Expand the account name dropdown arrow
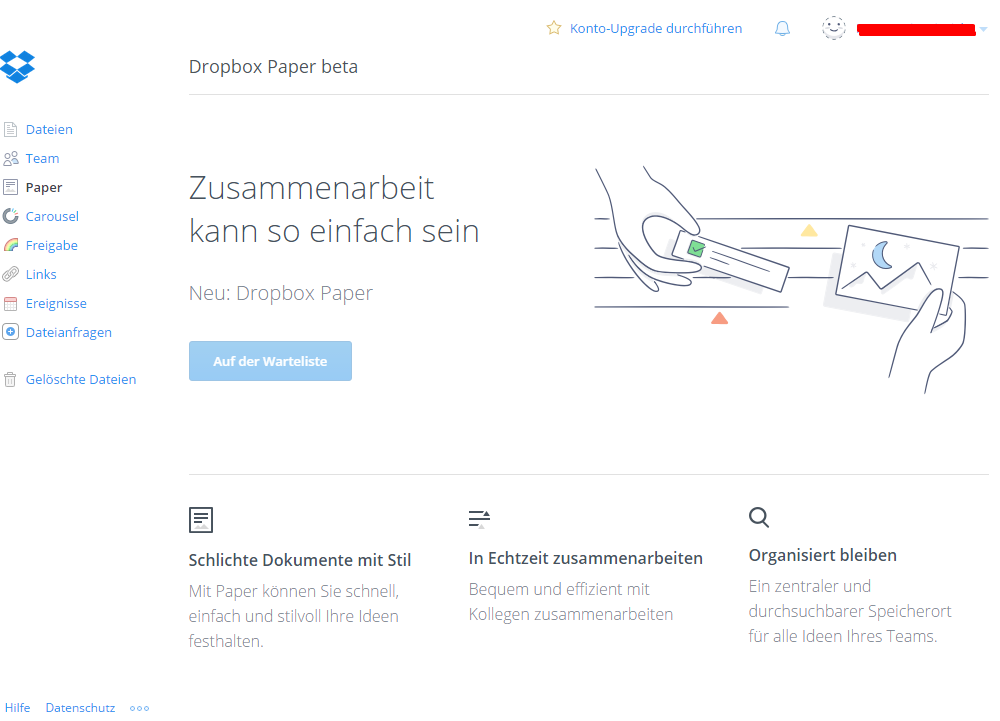This screenshot has width=1000, height=721. click(x=983, y=30)
